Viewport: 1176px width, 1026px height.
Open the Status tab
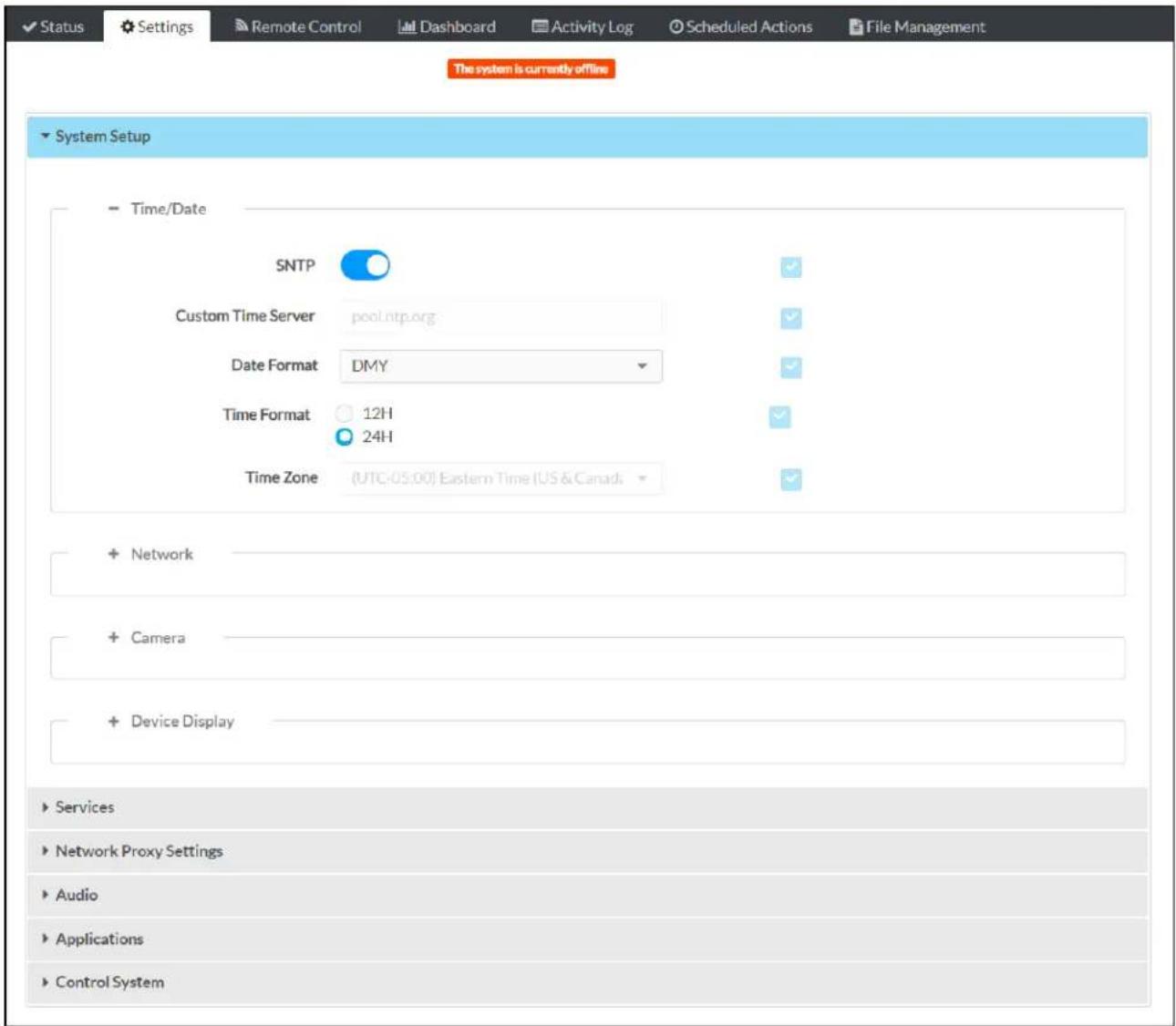click(53, 27)
